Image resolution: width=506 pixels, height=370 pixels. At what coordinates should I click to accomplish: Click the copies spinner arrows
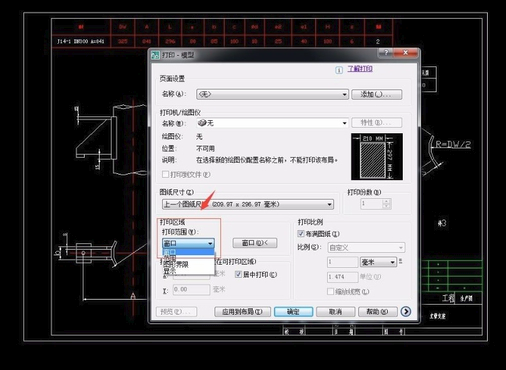click(x=386, y=203)
